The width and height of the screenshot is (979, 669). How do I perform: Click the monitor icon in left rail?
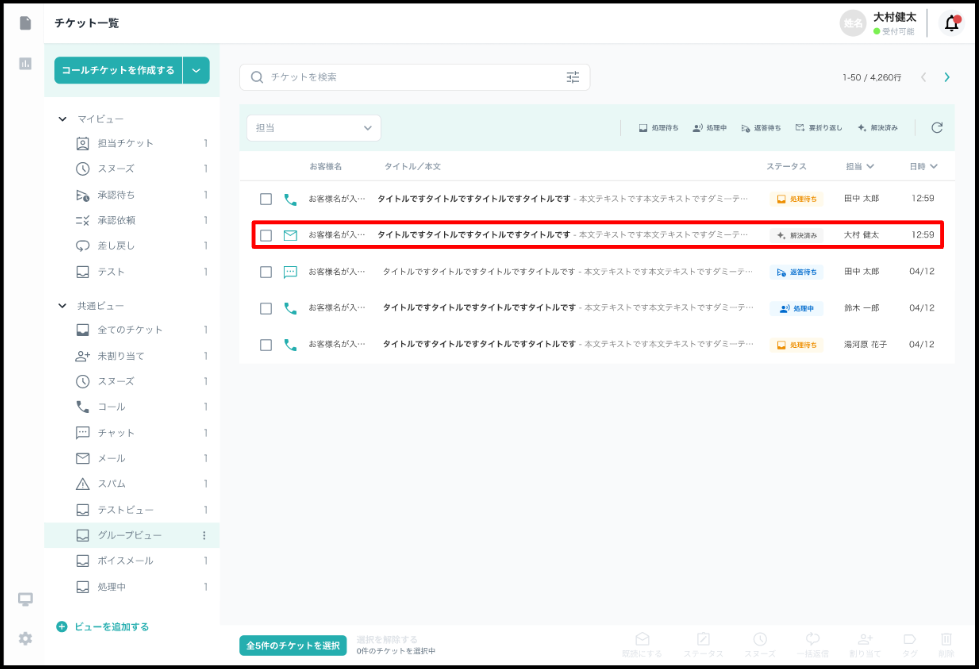pos(25,599)
